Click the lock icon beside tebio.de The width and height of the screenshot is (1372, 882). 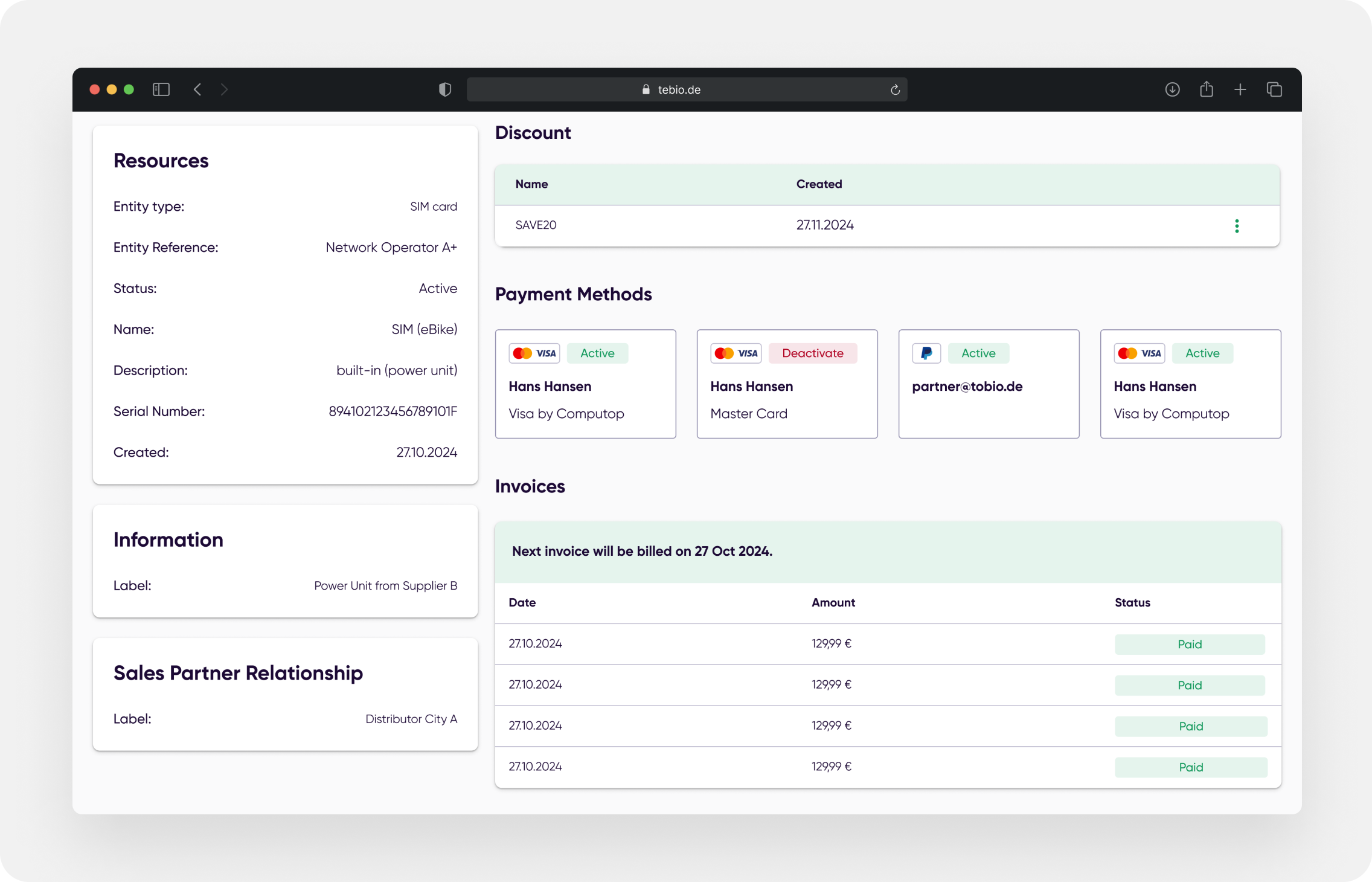(646, 89)
